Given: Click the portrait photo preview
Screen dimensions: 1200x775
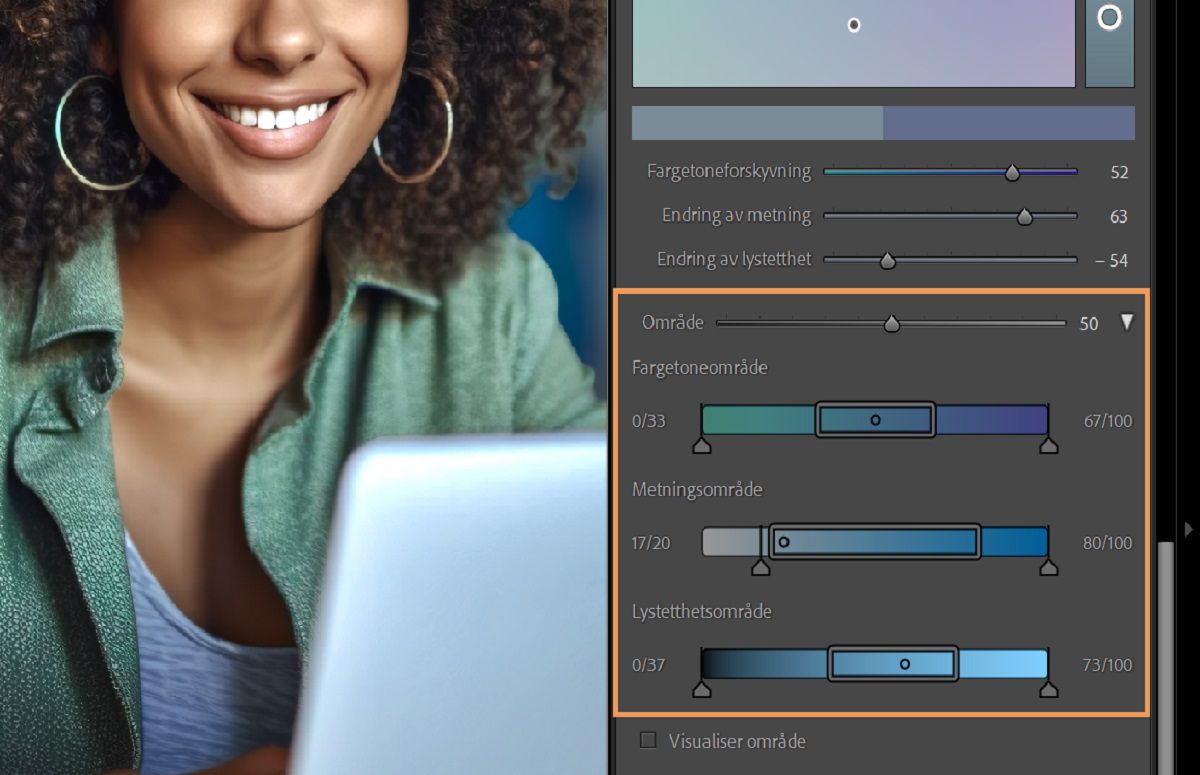Looking at the screenshot, I should [x=303, y=387].
